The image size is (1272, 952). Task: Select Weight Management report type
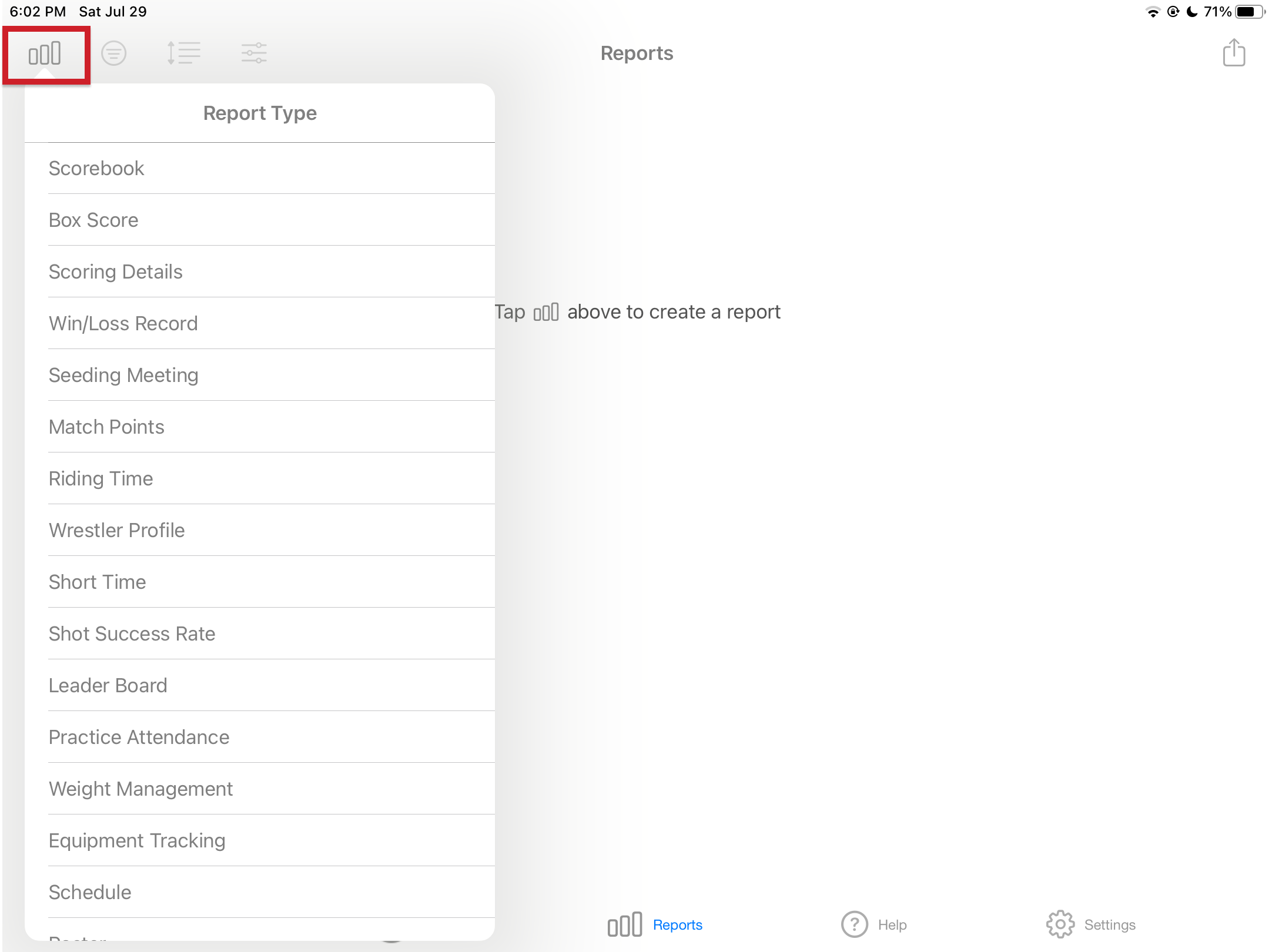[x=140, y=789]
